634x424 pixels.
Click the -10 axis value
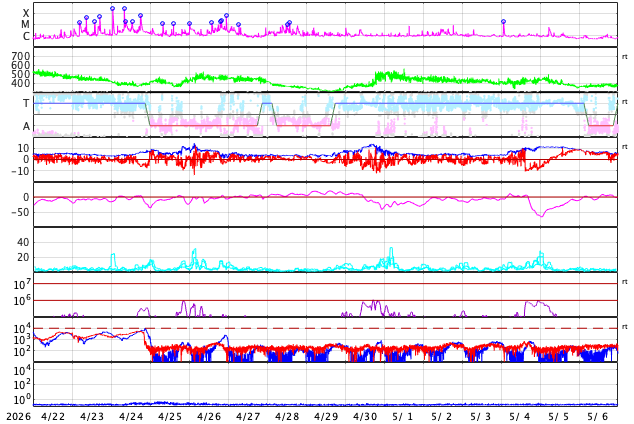pos(20,171)
